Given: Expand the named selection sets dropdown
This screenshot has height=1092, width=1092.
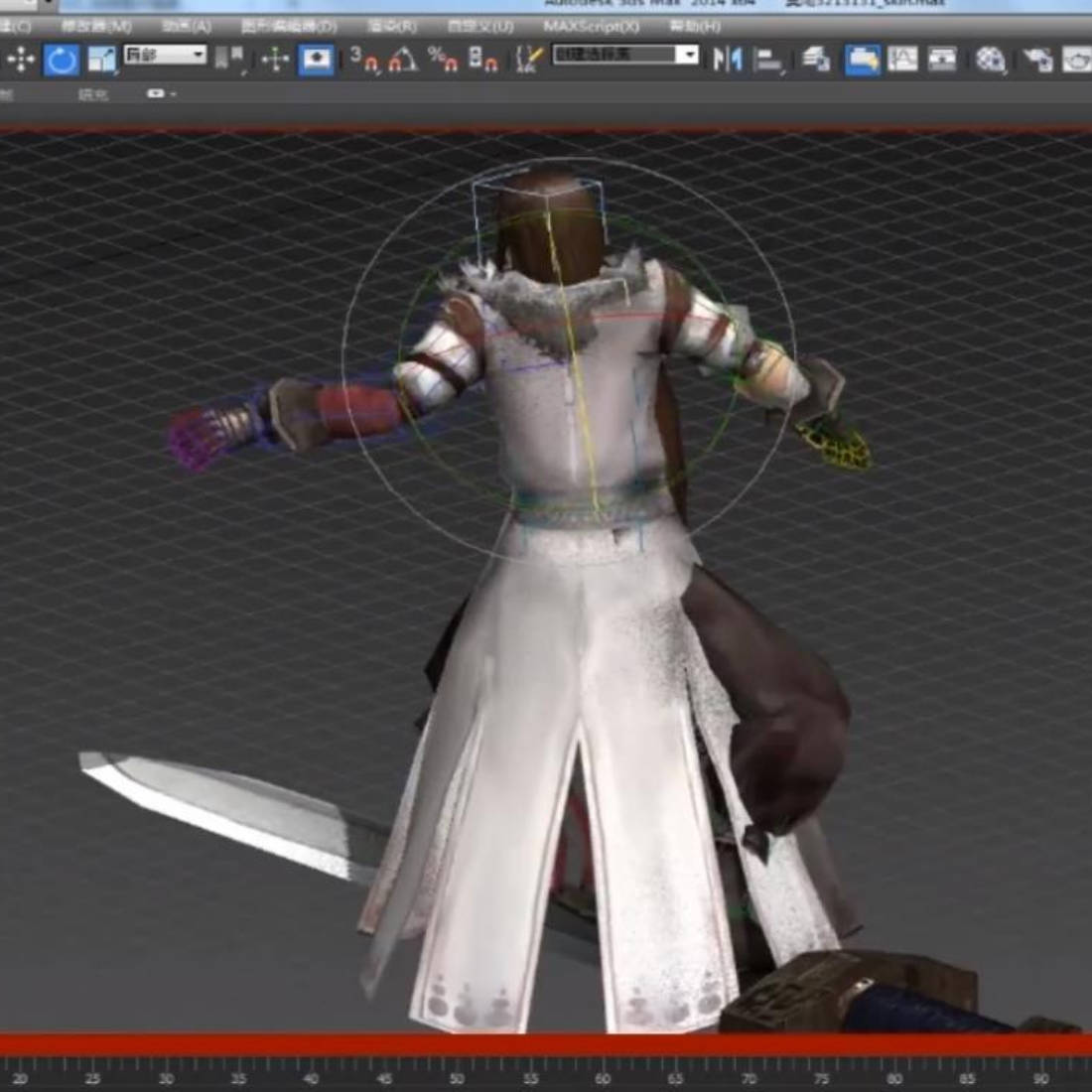Looking at the screenshot, I should [x=687, y=55].
